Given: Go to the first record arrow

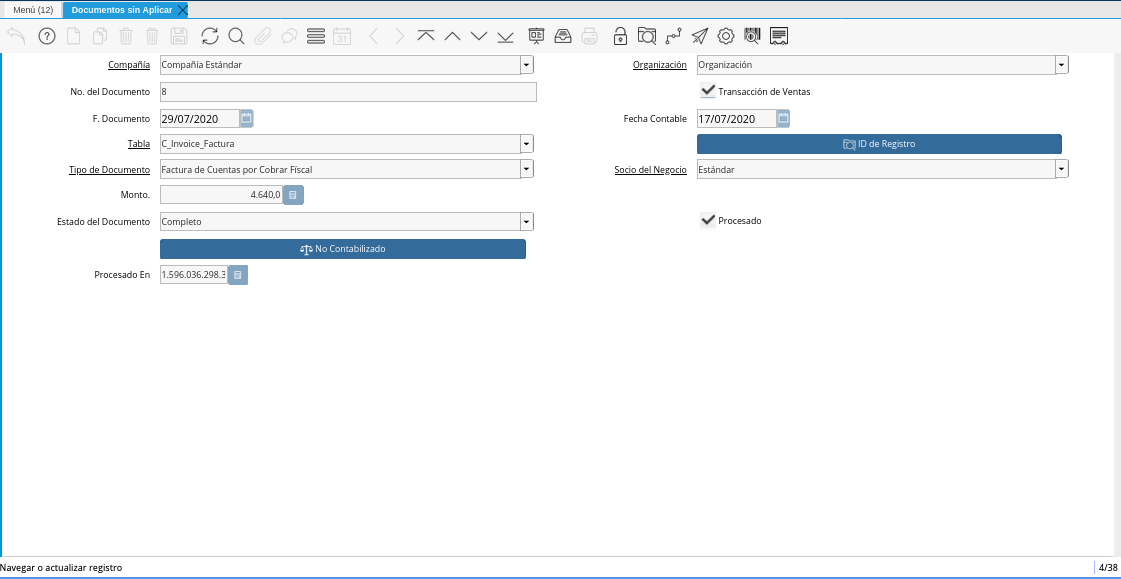Looking at the screenshot, I should (425, 36).
